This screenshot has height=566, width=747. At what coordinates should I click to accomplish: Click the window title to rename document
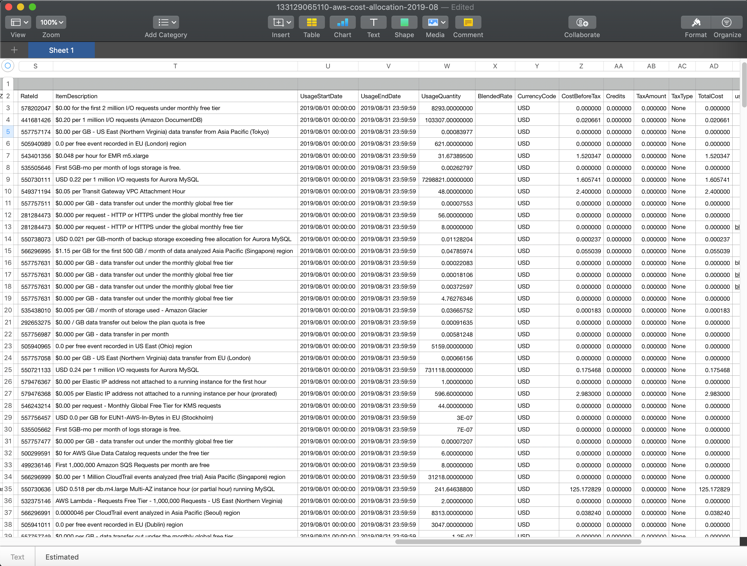[357, 7]
